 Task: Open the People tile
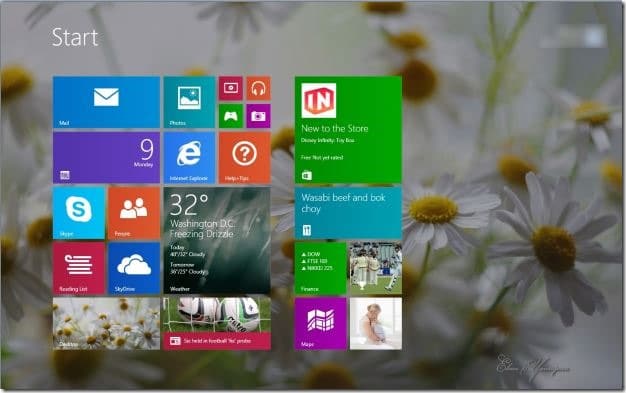[134, 213]
